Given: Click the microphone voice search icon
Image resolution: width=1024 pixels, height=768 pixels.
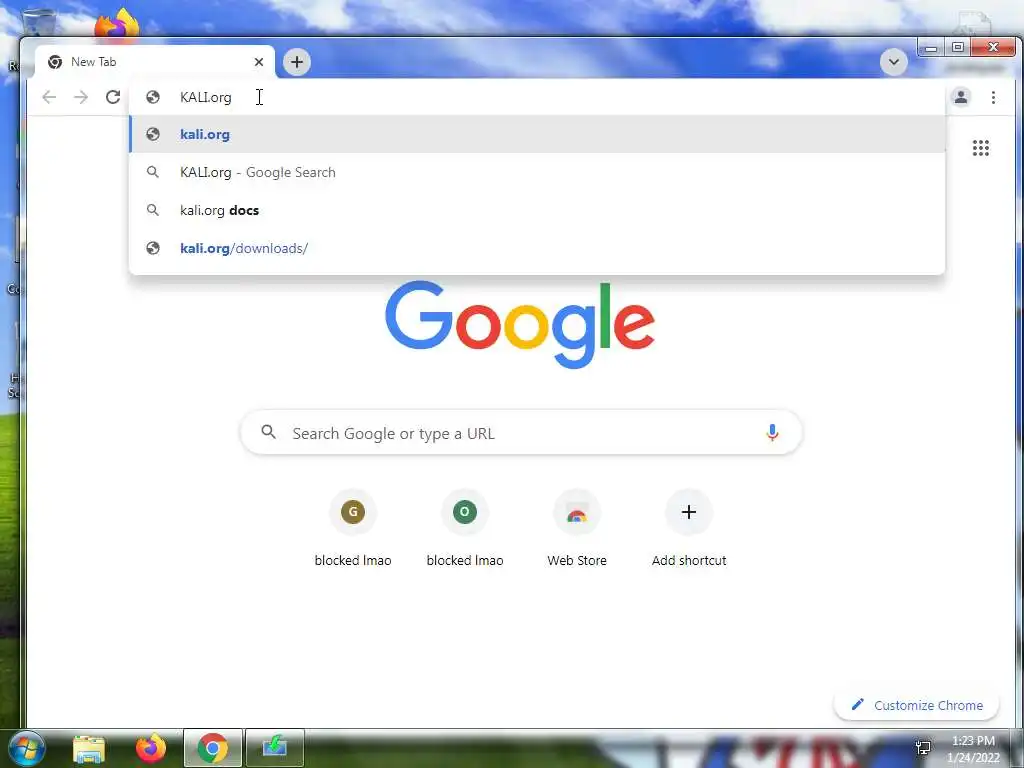Looking at the screenshot, I should [x=772, y=432].
